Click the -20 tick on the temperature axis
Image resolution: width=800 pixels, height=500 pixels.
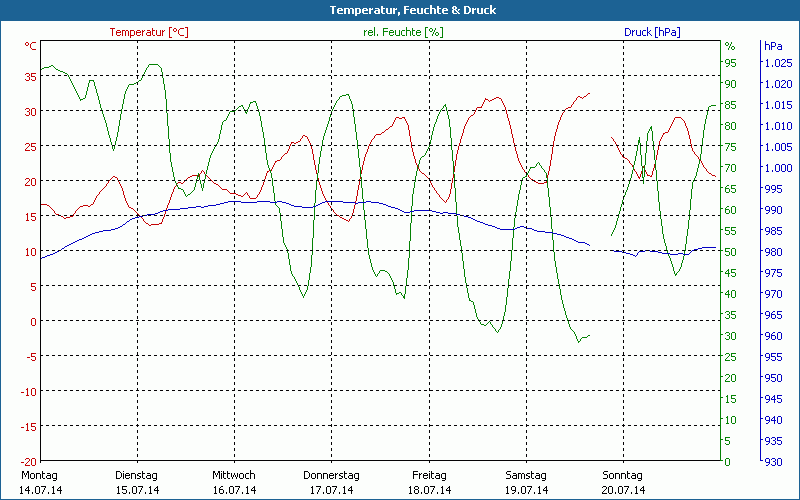[x=29, y=461]
